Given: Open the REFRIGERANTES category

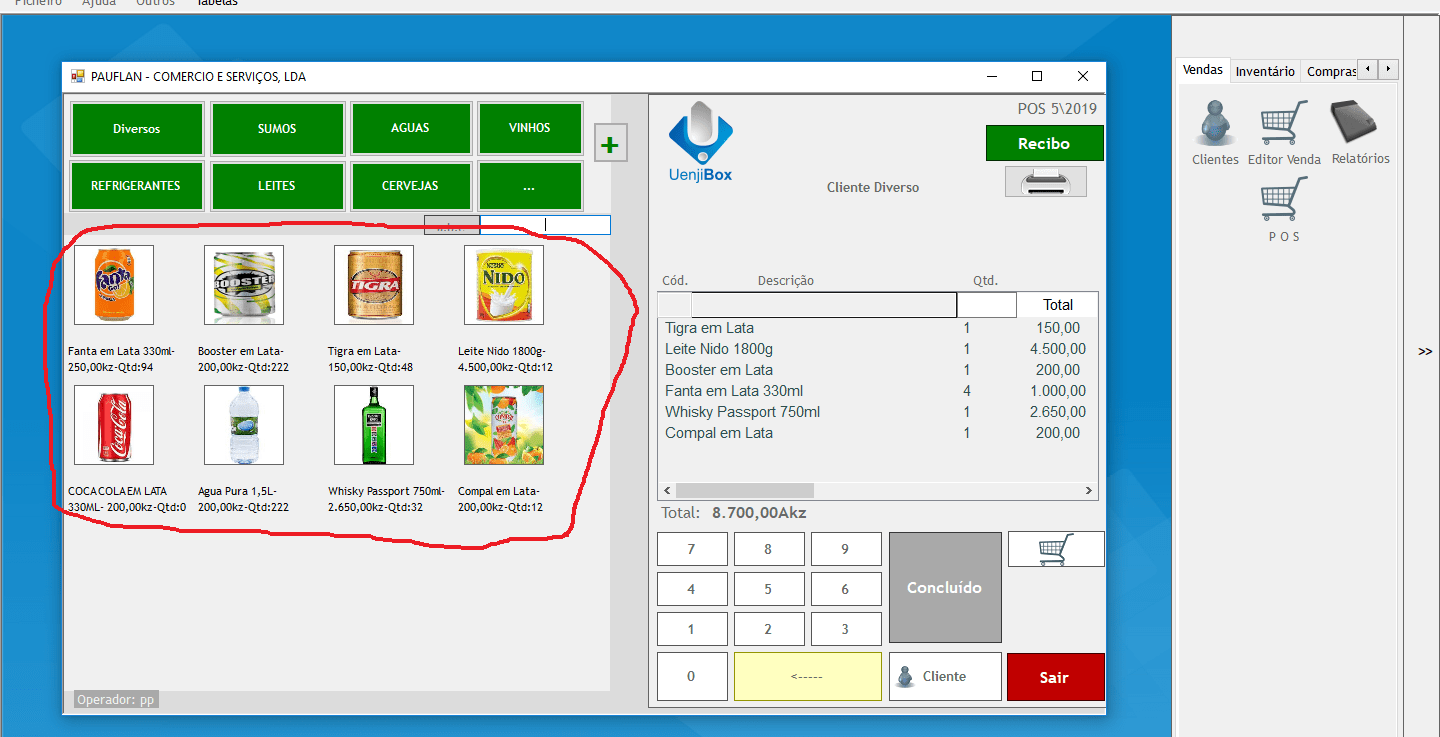Looking at the screenshot, I should point(137,185).
